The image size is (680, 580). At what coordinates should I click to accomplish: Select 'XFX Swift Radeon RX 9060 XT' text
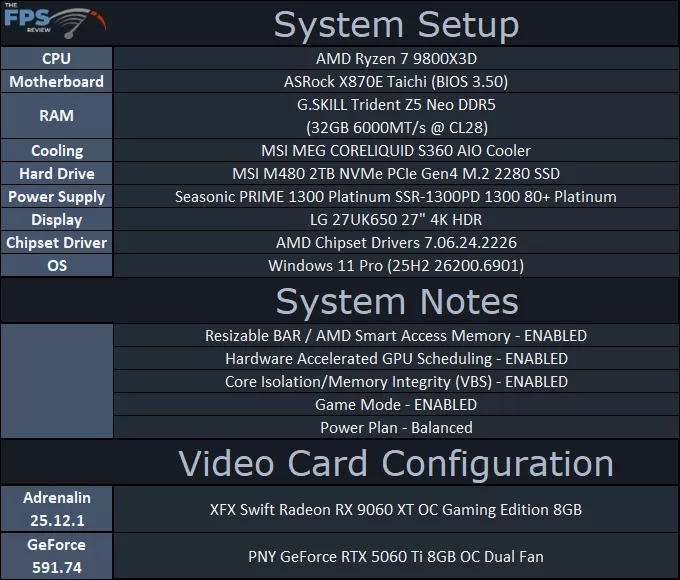[x=312, y=509]
